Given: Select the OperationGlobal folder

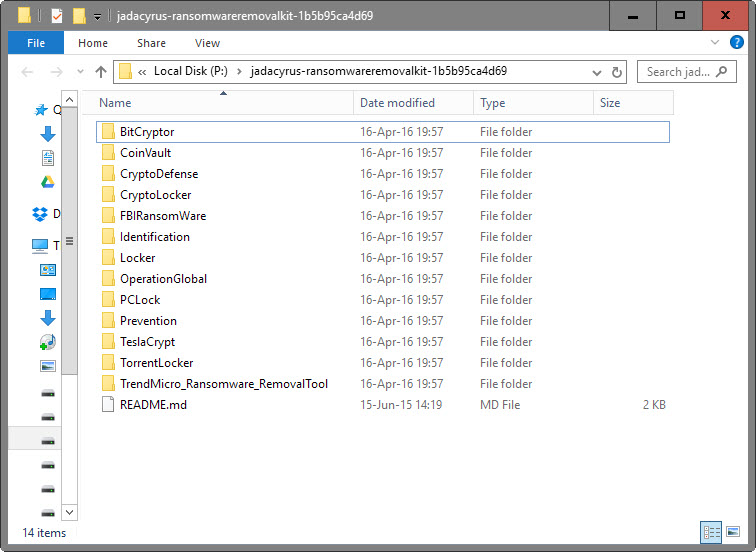Looking at the screenshot, I should click(x=383, y=279).
